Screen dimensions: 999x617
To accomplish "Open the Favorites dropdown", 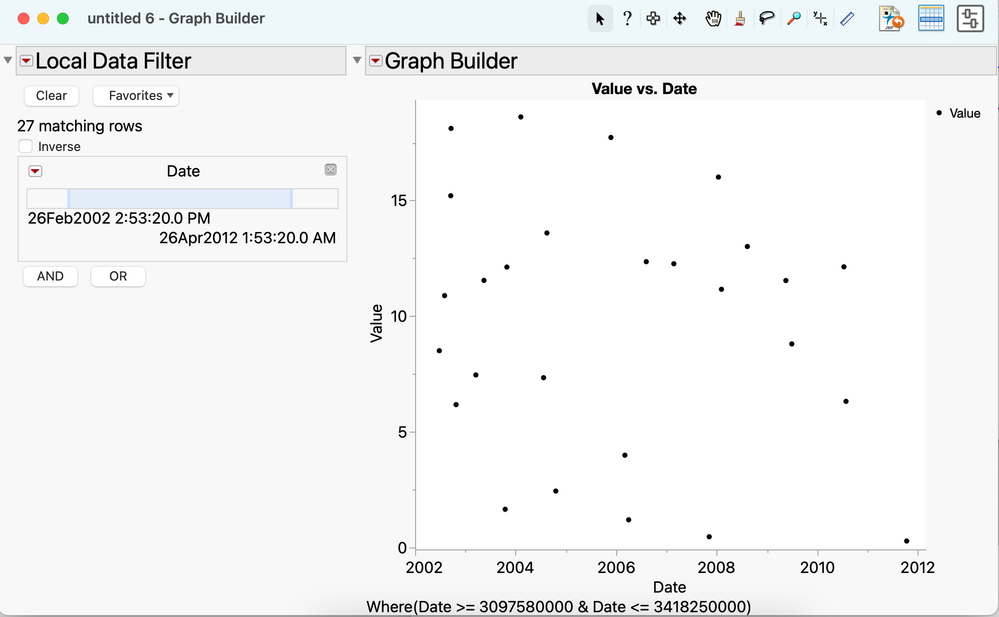I will pyautogui.click(x=136, y=96).
